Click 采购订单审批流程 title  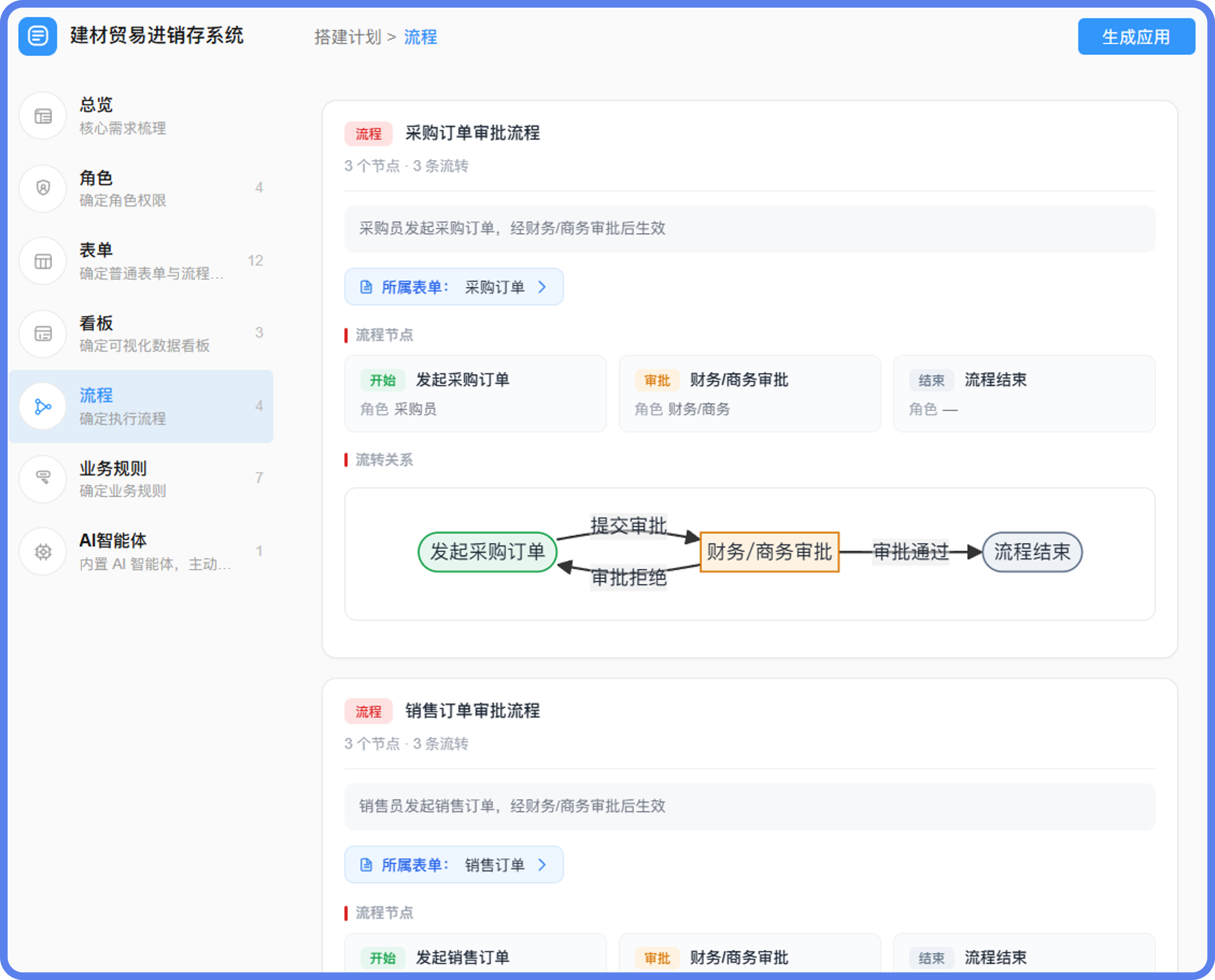click(x=472, y=133)
